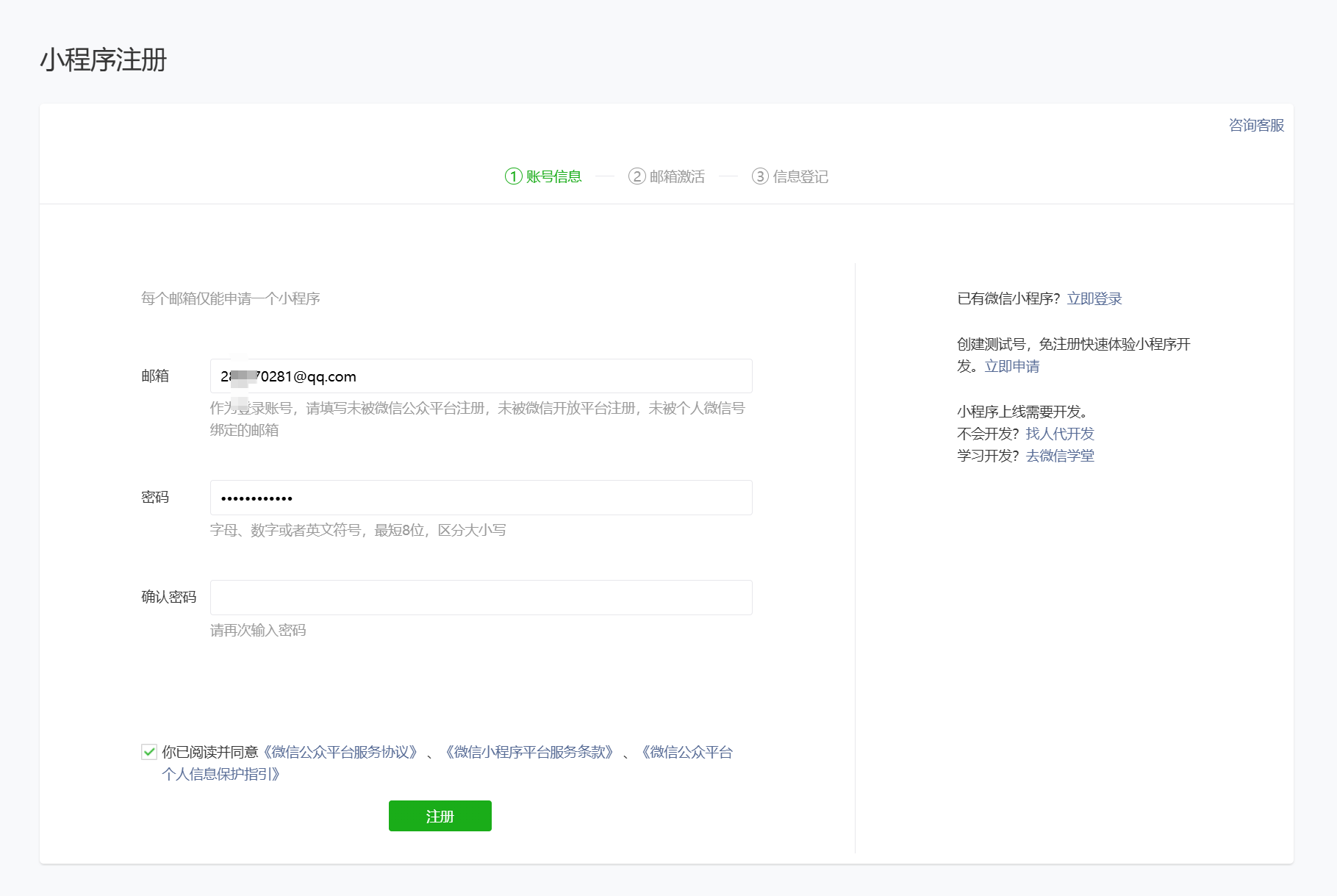Click text 已有微信小程序?
This screenshot has height=896, width=1337.
click(x=1008, y=298)
